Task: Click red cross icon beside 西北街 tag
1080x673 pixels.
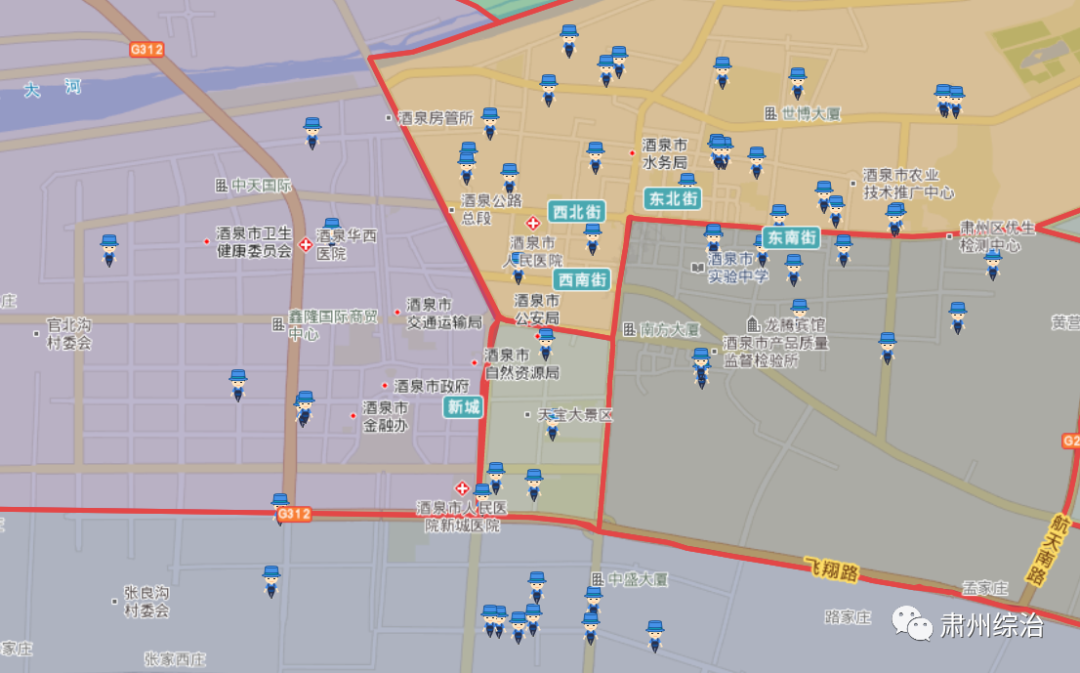Action: [532, 223]
